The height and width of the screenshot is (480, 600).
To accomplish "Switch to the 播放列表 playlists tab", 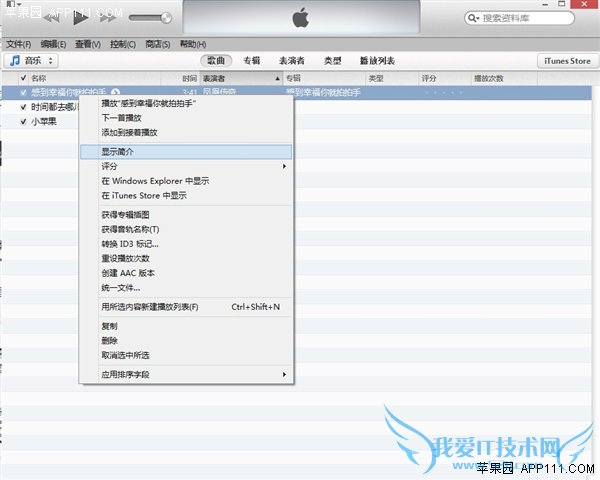I will pyautogui.click(x=377, y=60).
